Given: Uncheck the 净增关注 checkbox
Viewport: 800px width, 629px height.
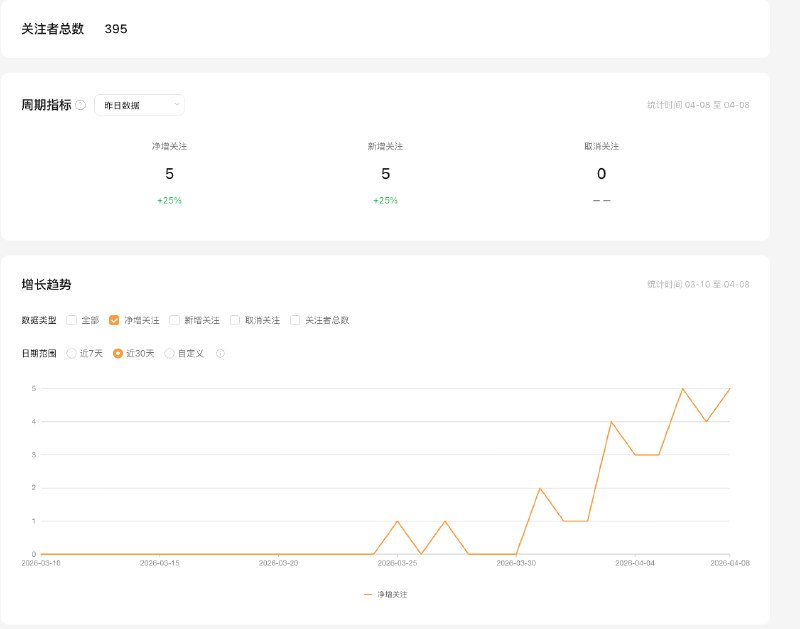Looking at the screenshot, I should [x=114, y=320].
